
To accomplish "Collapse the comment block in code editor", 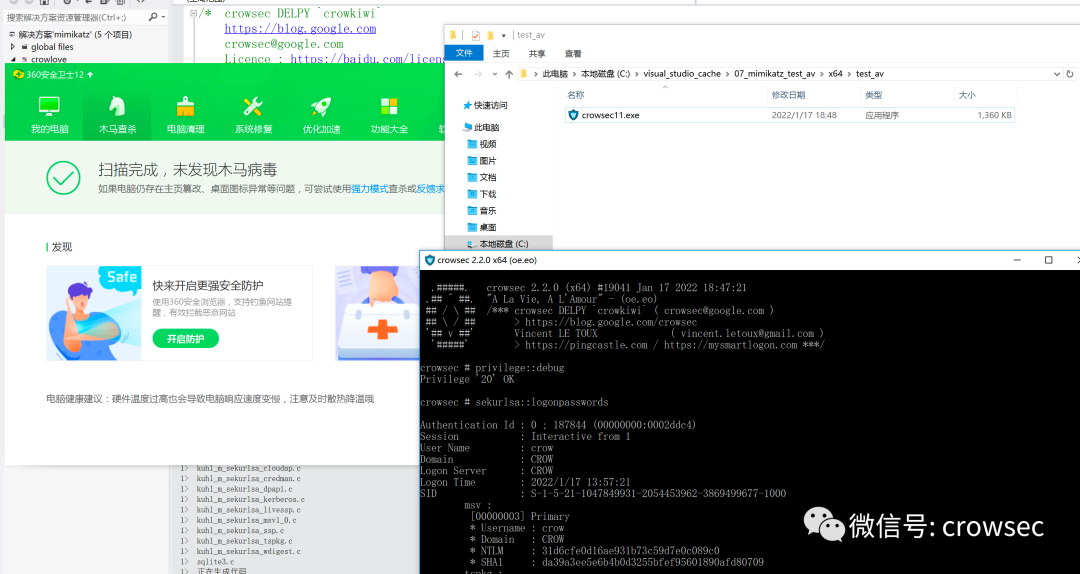I will pos(194,13).
